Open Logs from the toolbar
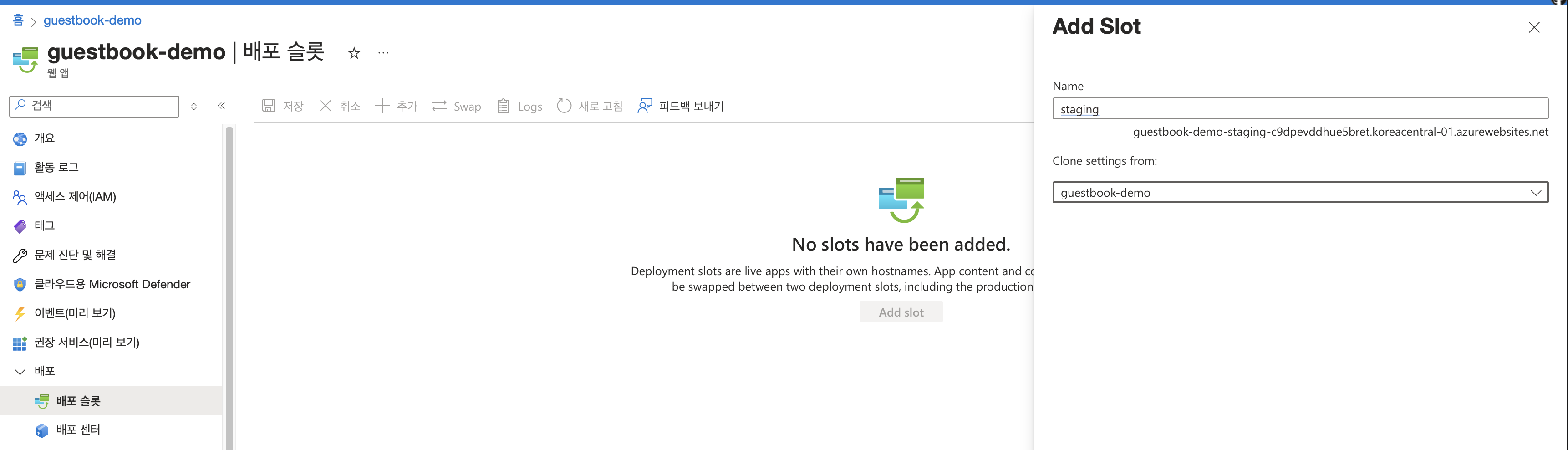The height and width of the screenshot is (450, 1568). pyautogui.click(x=519, y=107)
